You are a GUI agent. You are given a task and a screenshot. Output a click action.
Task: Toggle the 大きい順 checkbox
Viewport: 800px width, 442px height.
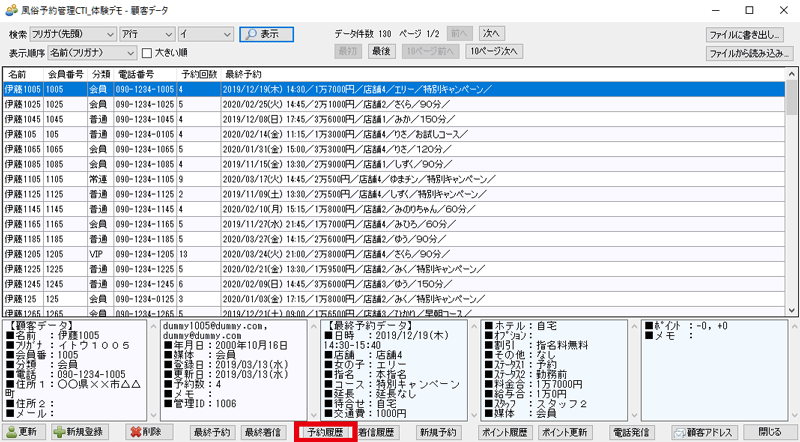pos(147,53)
